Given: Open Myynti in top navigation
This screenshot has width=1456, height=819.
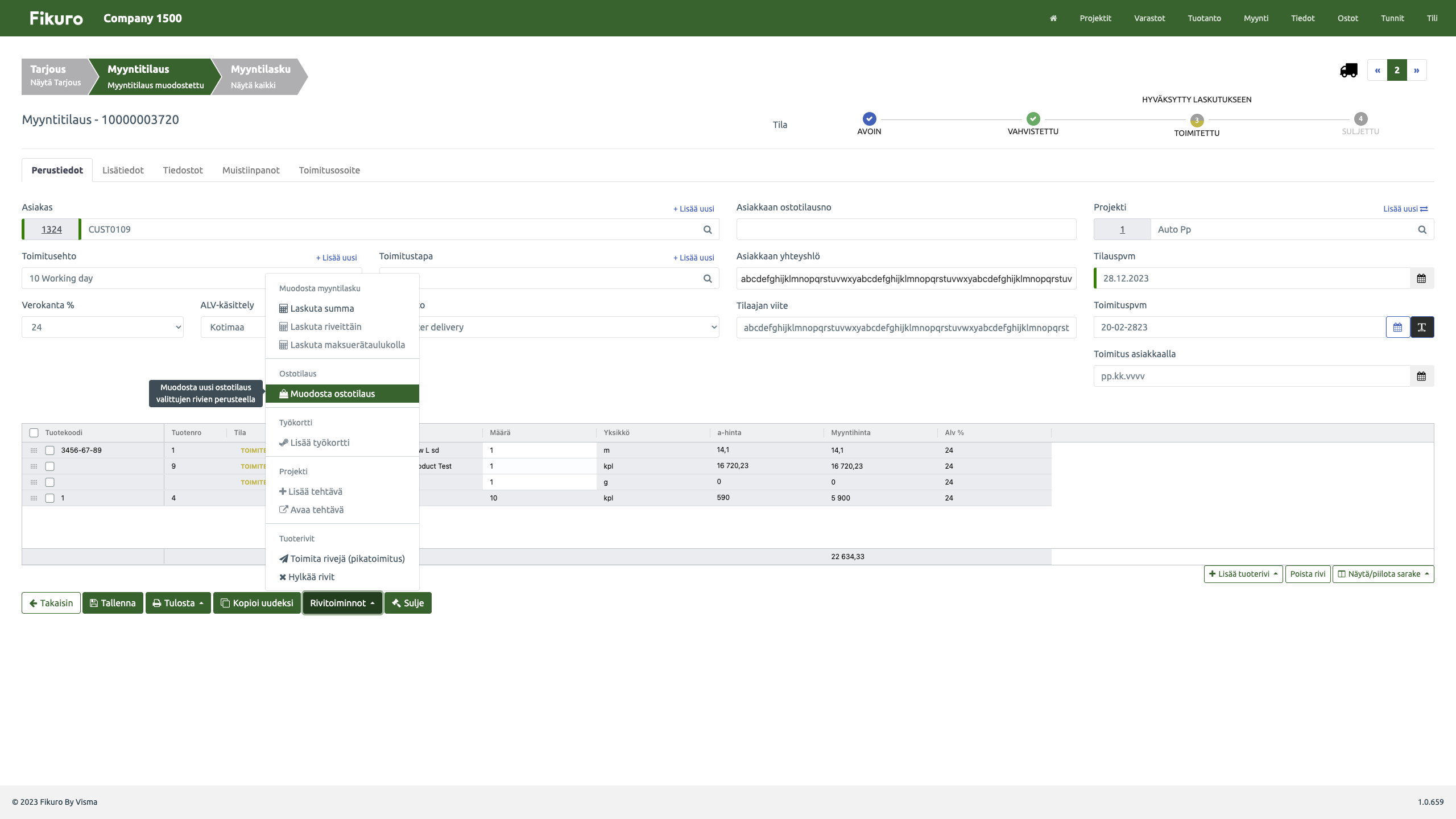Looking at the screenshot, I should 1256,18.
